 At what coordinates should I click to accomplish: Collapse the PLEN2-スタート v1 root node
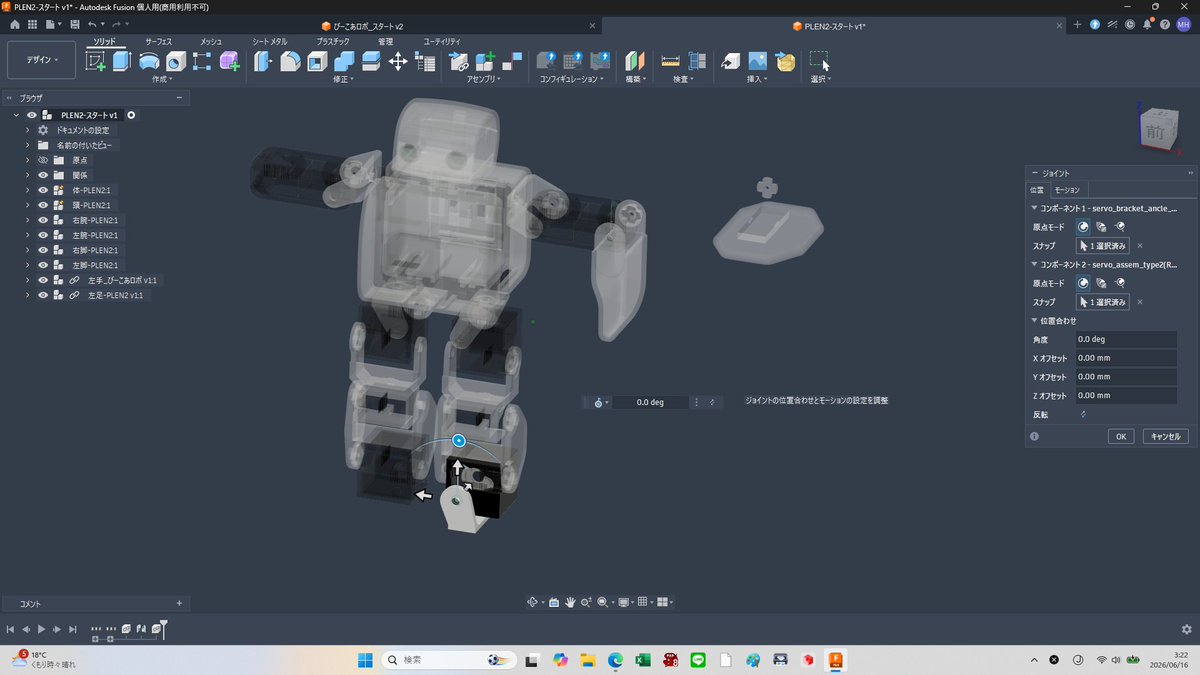[16, 115]
